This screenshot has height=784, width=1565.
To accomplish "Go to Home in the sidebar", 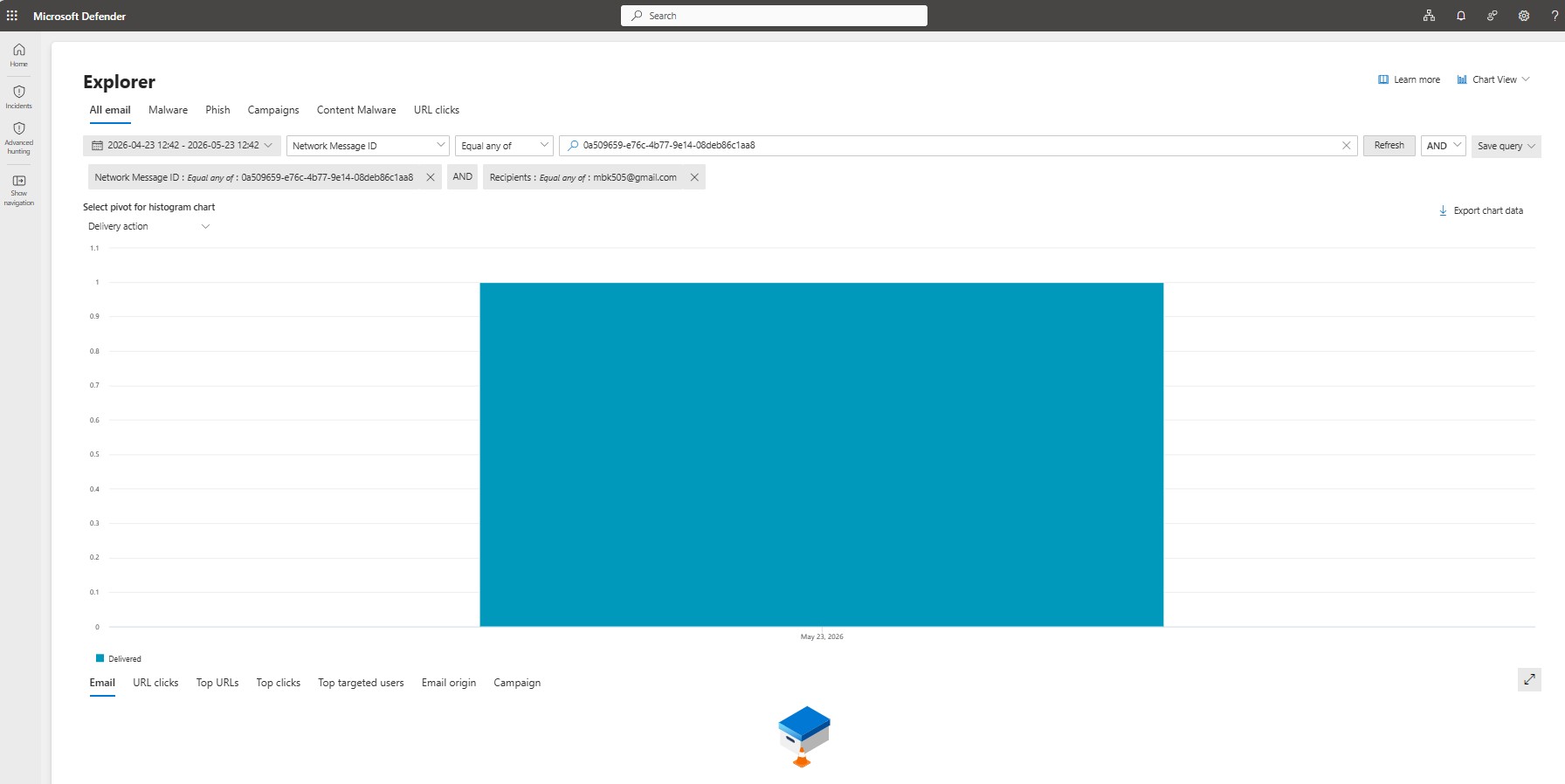I will (19, 55).
